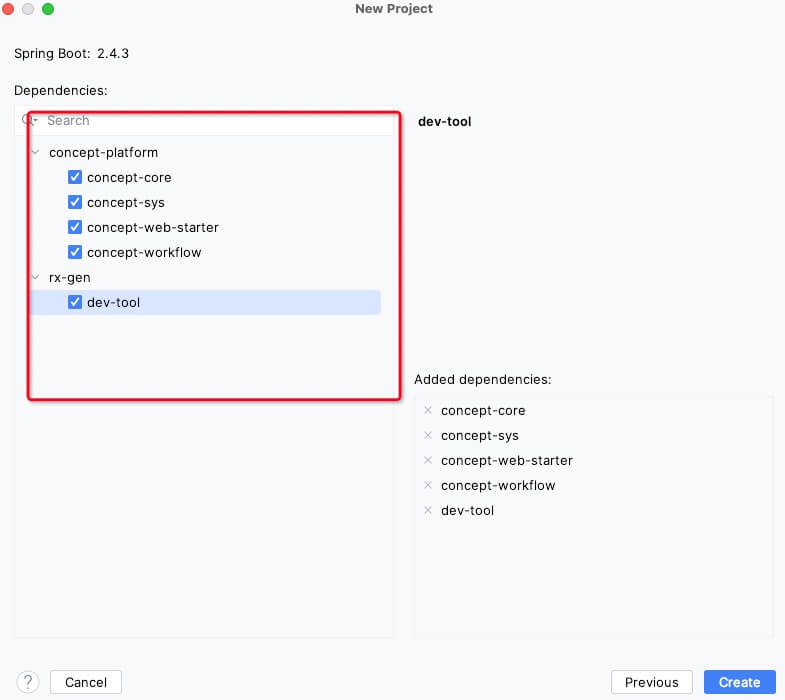Image resolution: width=785 pixels, height=700 pixels.
Task: Remove concept-core from added dependencies
Action: tap(428, 411)
